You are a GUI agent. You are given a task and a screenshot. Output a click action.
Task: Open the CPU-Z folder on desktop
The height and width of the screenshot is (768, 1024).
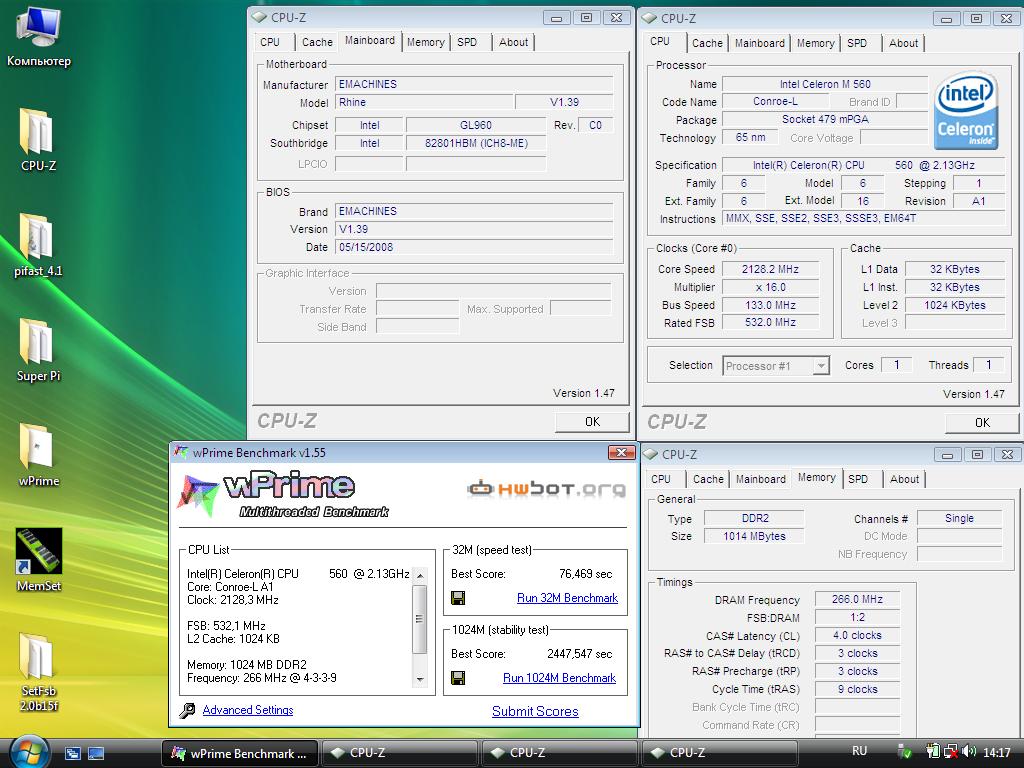[x=38, y=140]
